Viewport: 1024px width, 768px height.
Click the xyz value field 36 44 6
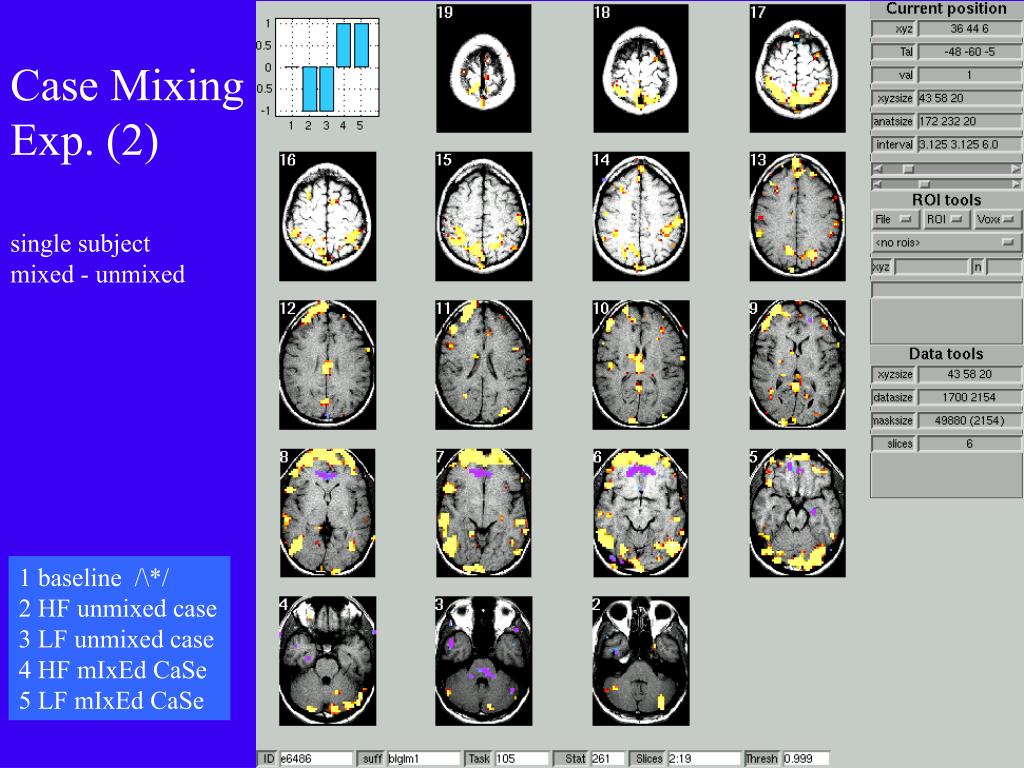(969, 29)
